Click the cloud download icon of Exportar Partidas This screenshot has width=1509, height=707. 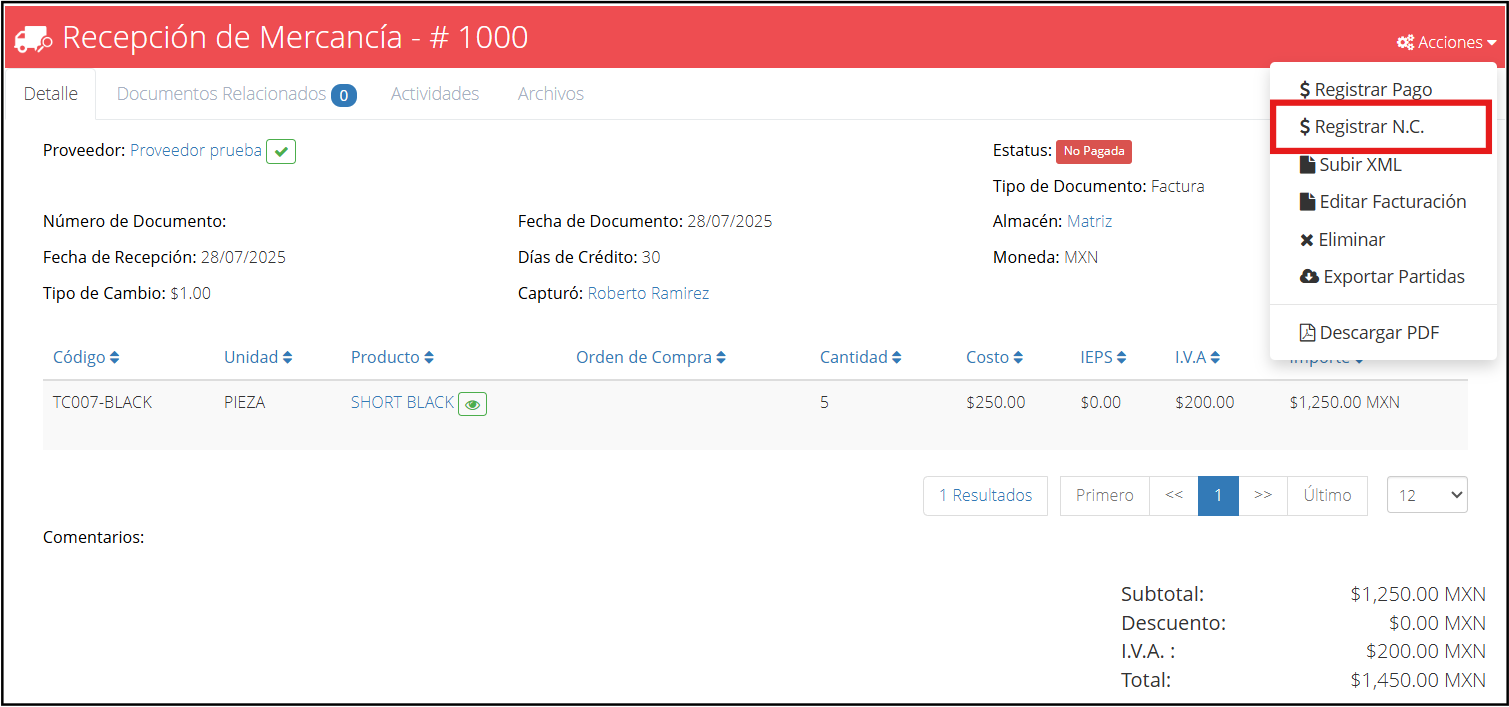(x=1309, y=276)
